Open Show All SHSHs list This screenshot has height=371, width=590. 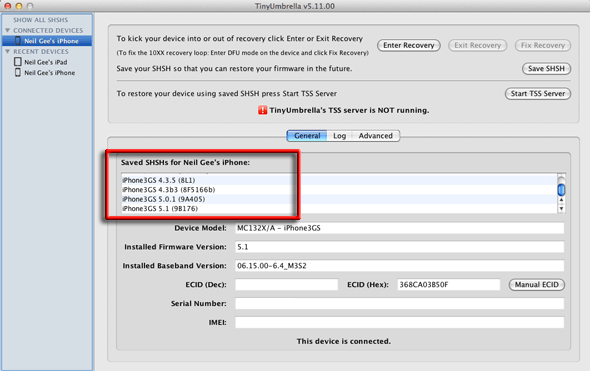[41, 20]
